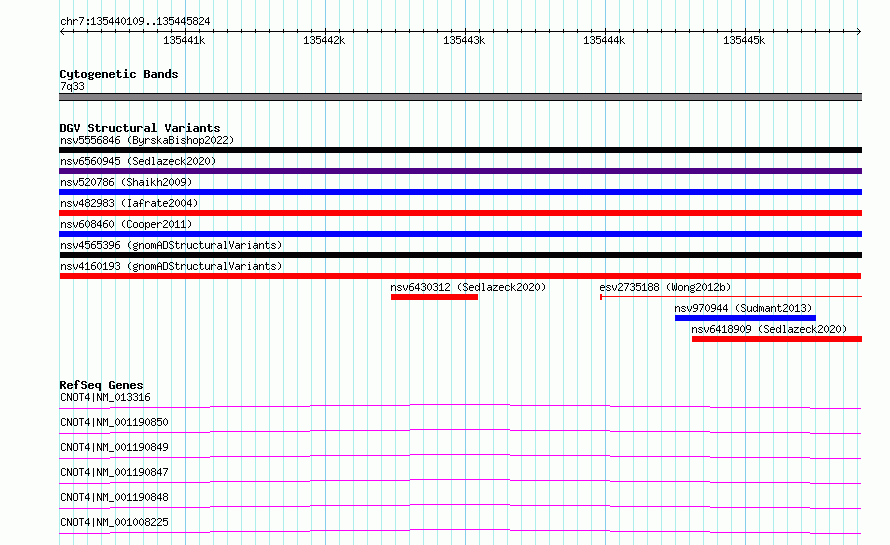Click the 135444k ruler tick label

[x=604, y=40]
